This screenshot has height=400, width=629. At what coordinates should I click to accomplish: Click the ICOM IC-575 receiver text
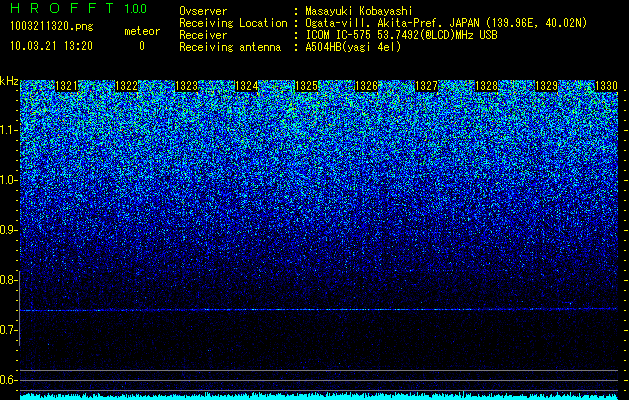tap(401, 35)
